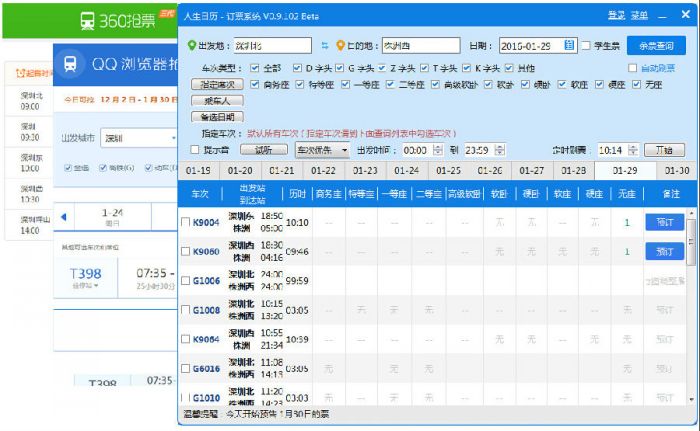Uncheck the D字头 train type checkbox
Screen dimensions: 700x431
coord(297,68)
